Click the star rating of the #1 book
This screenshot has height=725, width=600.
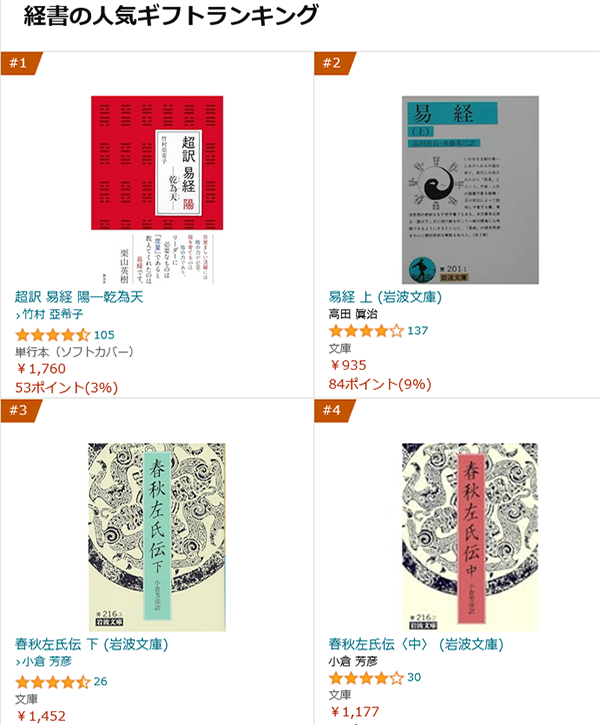[x=52, y=335]
